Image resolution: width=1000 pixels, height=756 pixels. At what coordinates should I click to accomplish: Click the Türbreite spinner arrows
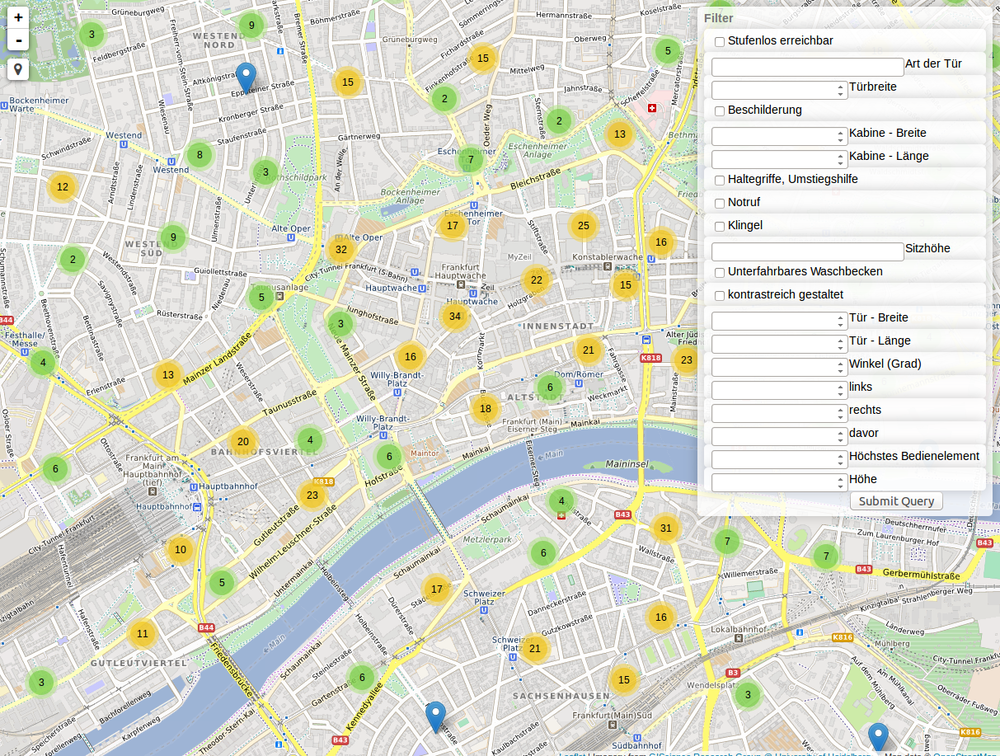840,90
